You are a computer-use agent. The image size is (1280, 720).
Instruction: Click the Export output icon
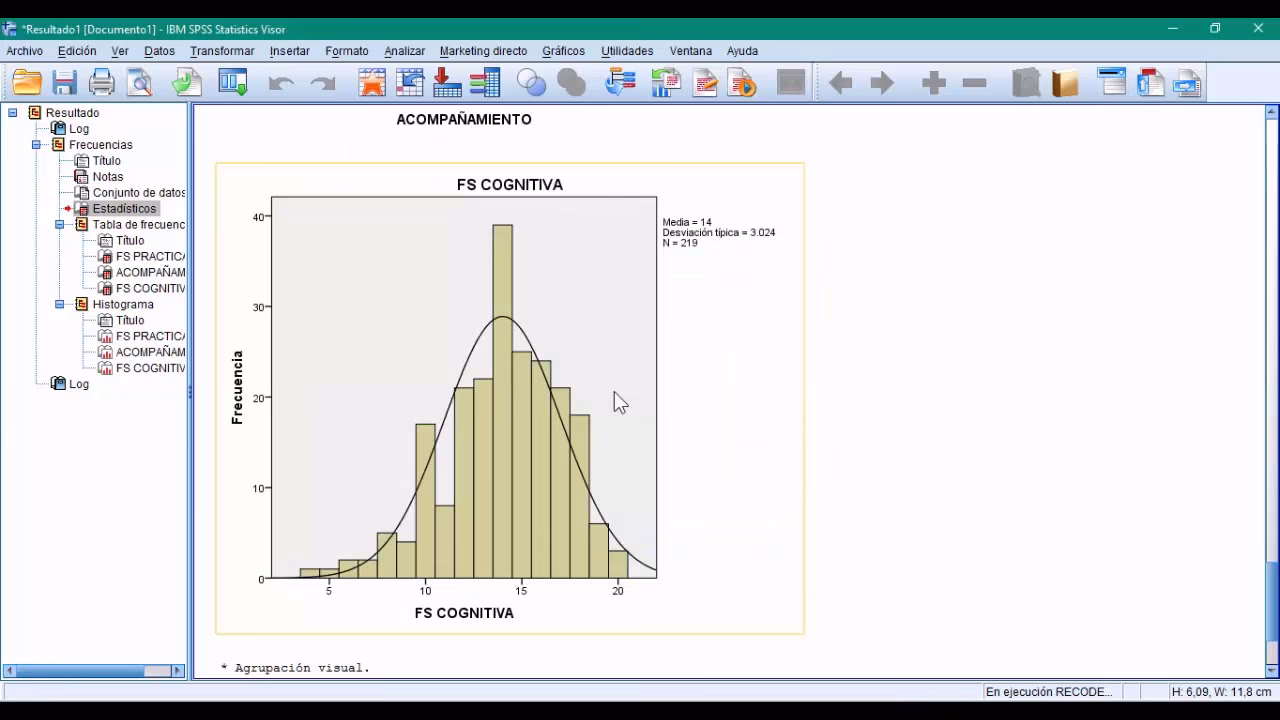pos(186,83)
